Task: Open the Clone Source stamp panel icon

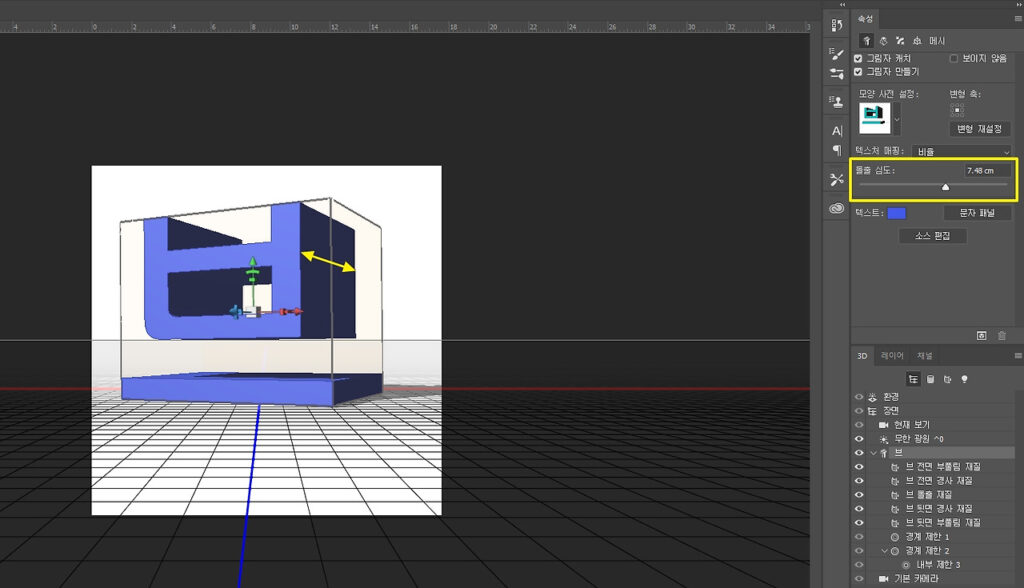Action: click(x=837, y=101)
